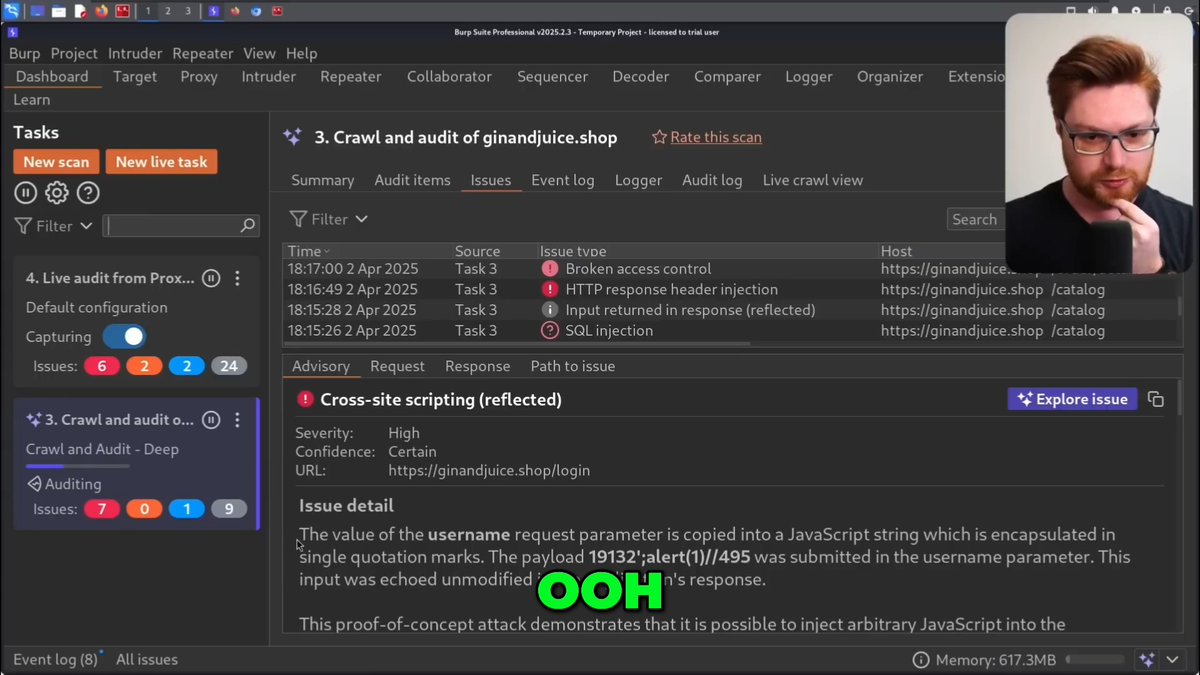Click the New live task button
This screenshot has height=675, width=1200.
click(161, 162)
